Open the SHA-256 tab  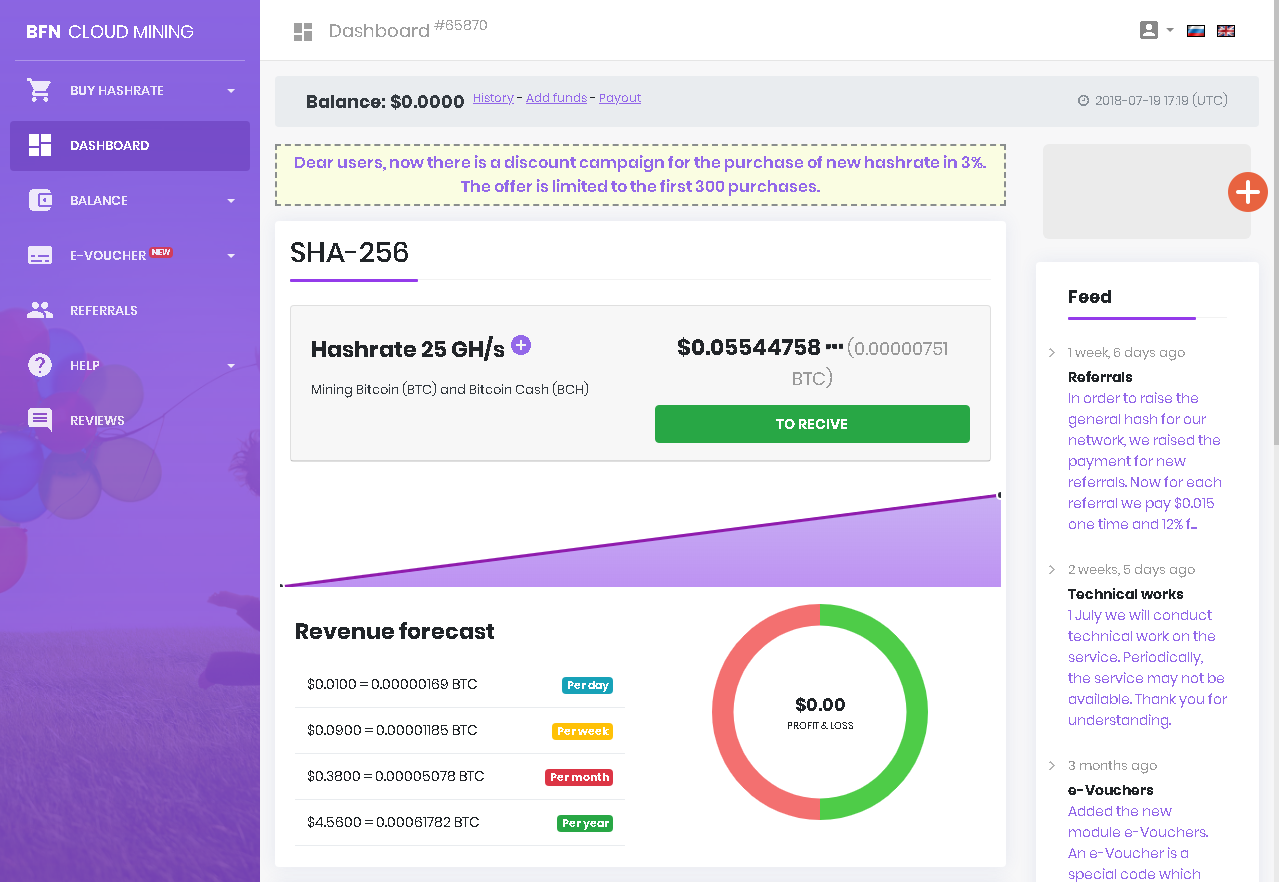(x=350, y=252)
